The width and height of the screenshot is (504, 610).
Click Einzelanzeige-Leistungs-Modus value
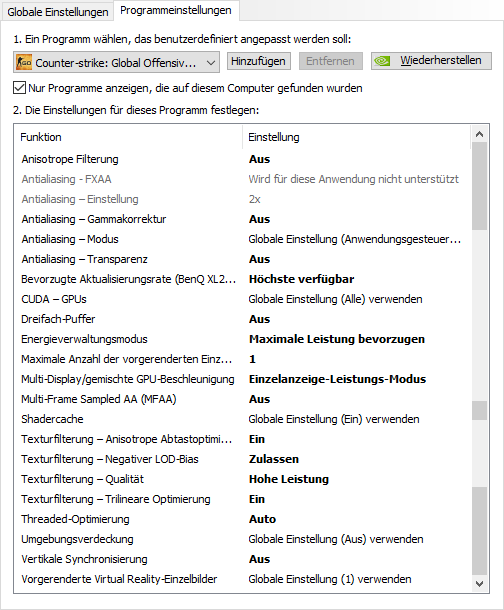click(337, 379)
